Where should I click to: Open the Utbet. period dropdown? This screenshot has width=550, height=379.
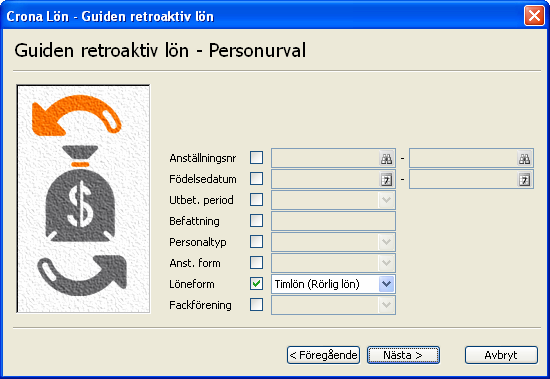(x=333, y=200)
